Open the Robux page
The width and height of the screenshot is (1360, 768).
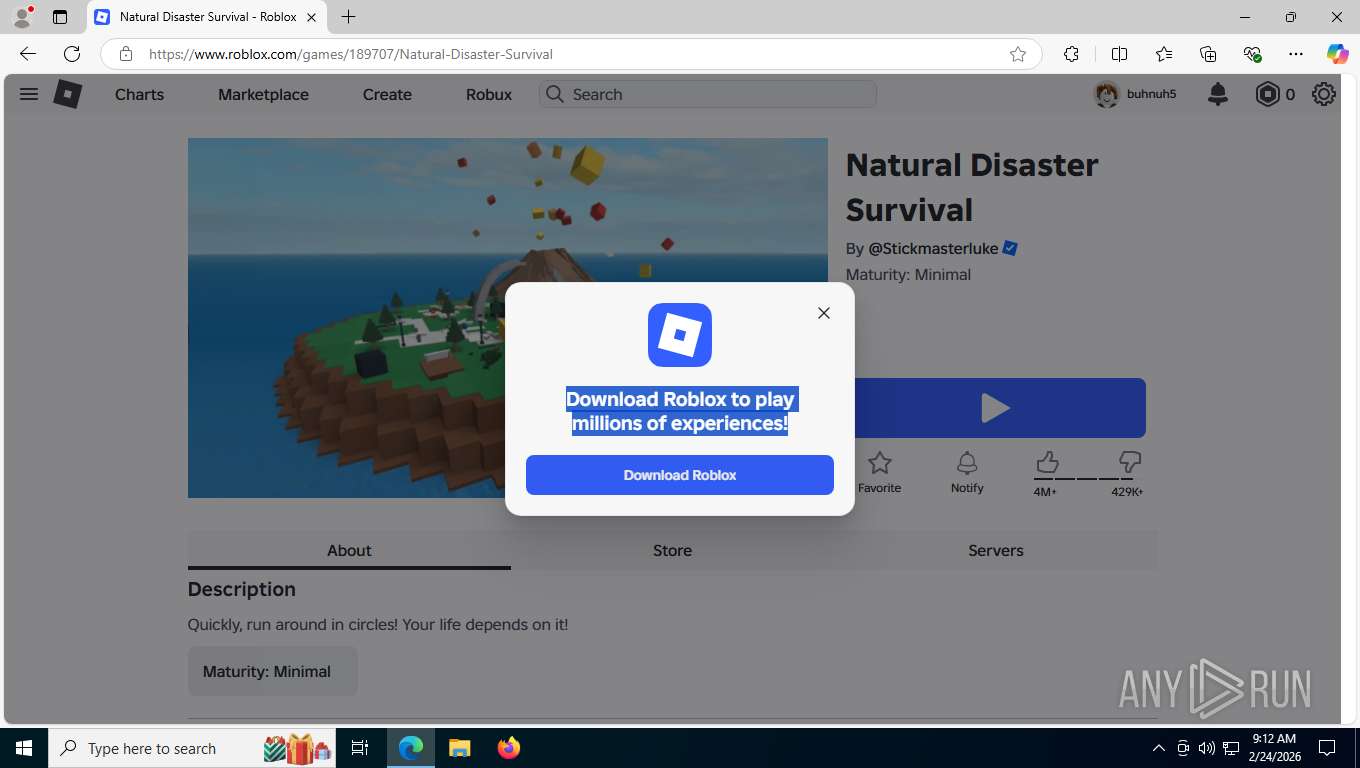pos(489,94)
